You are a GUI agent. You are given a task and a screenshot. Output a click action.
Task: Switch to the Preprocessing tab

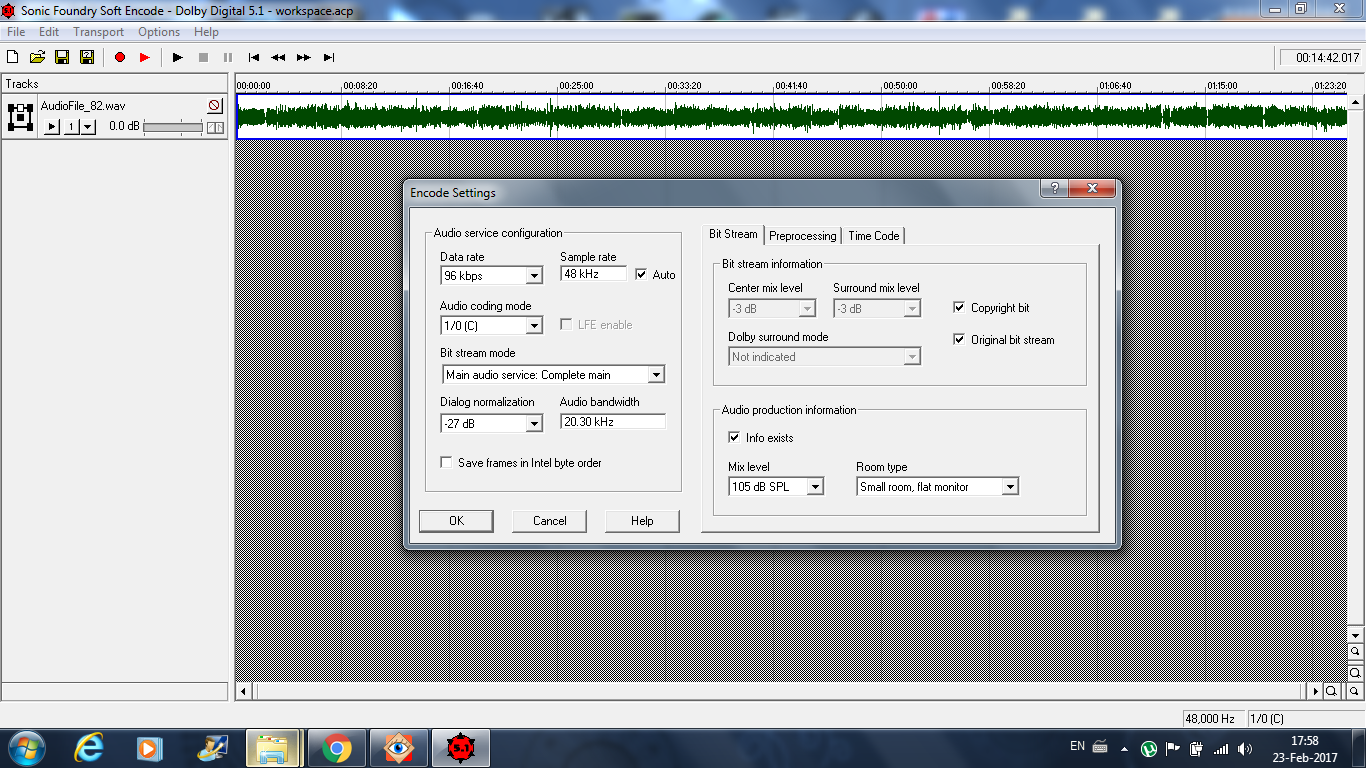[802, 236]
